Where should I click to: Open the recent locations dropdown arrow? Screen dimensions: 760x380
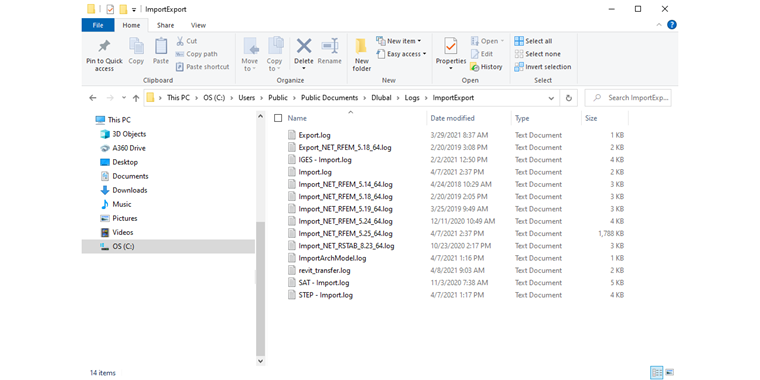(123, 98)
